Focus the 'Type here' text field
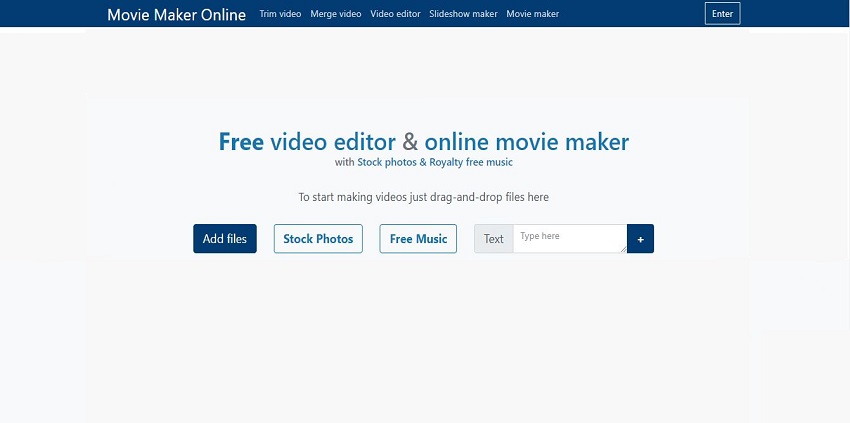Image resolution: width=850 pixels, height=423 pixels. pos(570,239)
